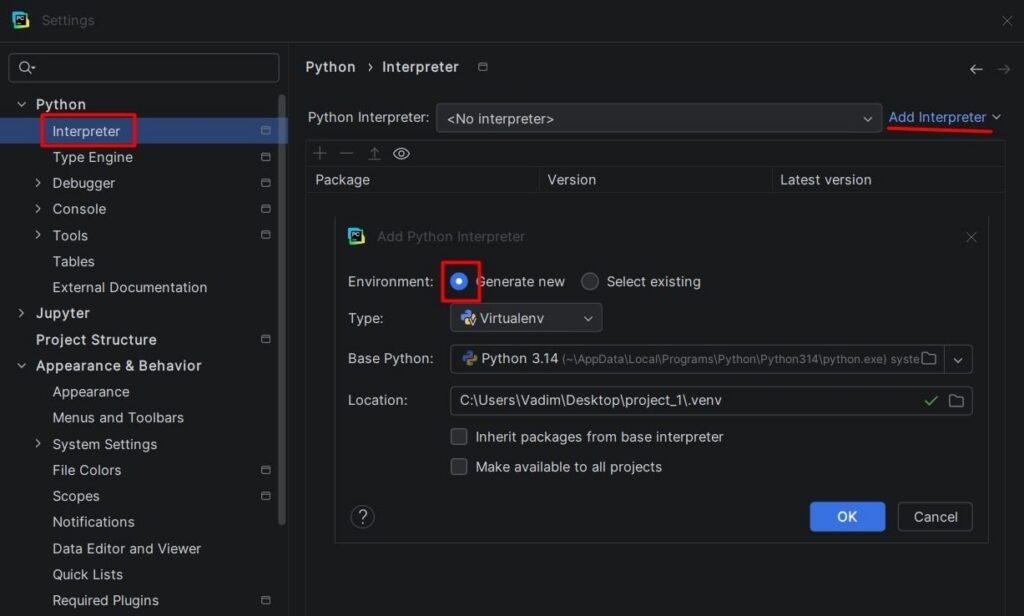Open Scopes settings
1024x616 pixels.
pyautogui.click(x=76, y=496)
